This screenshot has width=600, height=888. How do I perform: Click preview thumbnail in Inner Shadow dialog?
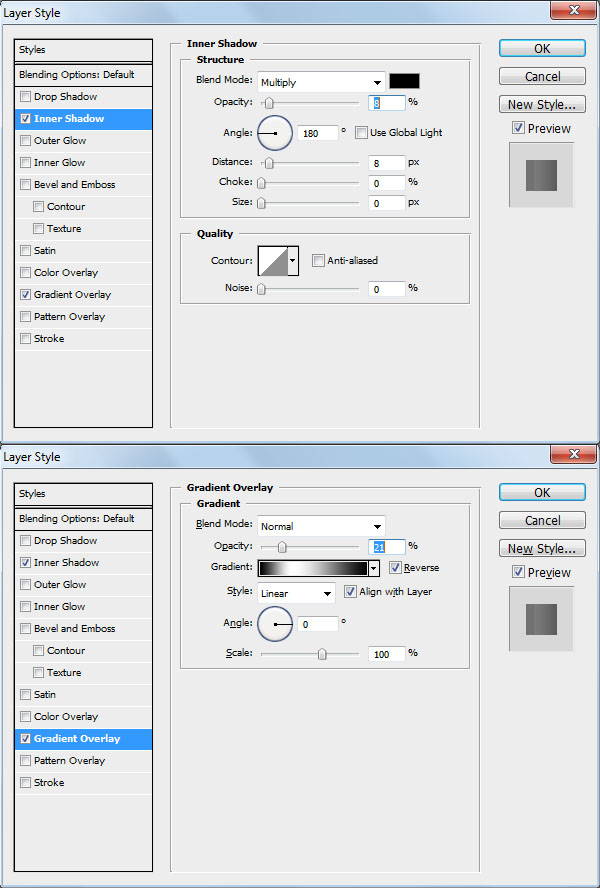click(541, 175)
